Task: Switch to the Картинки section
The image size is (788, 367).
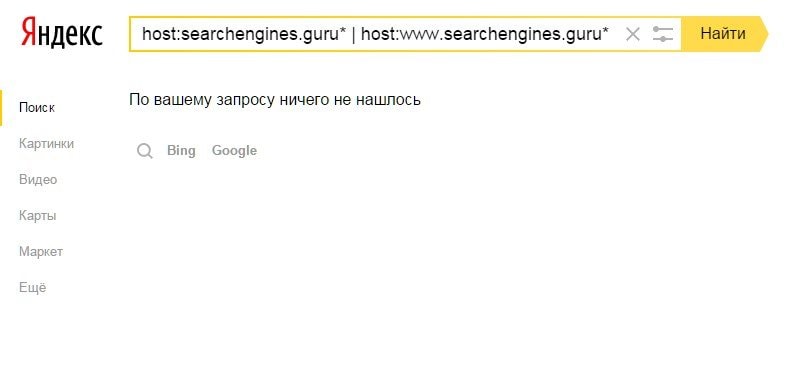Action: coord(46,144)
